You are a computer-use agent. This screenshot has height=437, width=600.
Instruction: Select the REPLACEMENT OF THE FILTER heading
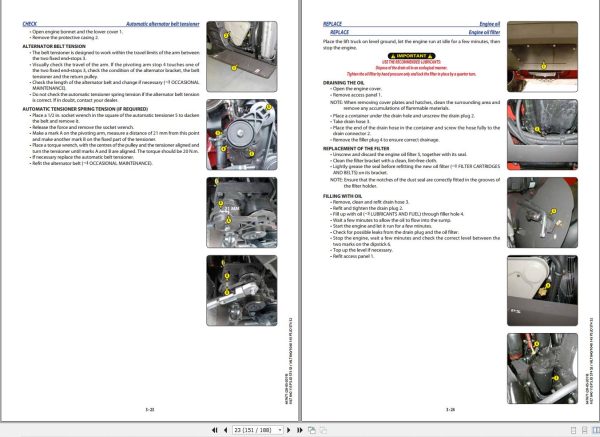click(356, 148)
